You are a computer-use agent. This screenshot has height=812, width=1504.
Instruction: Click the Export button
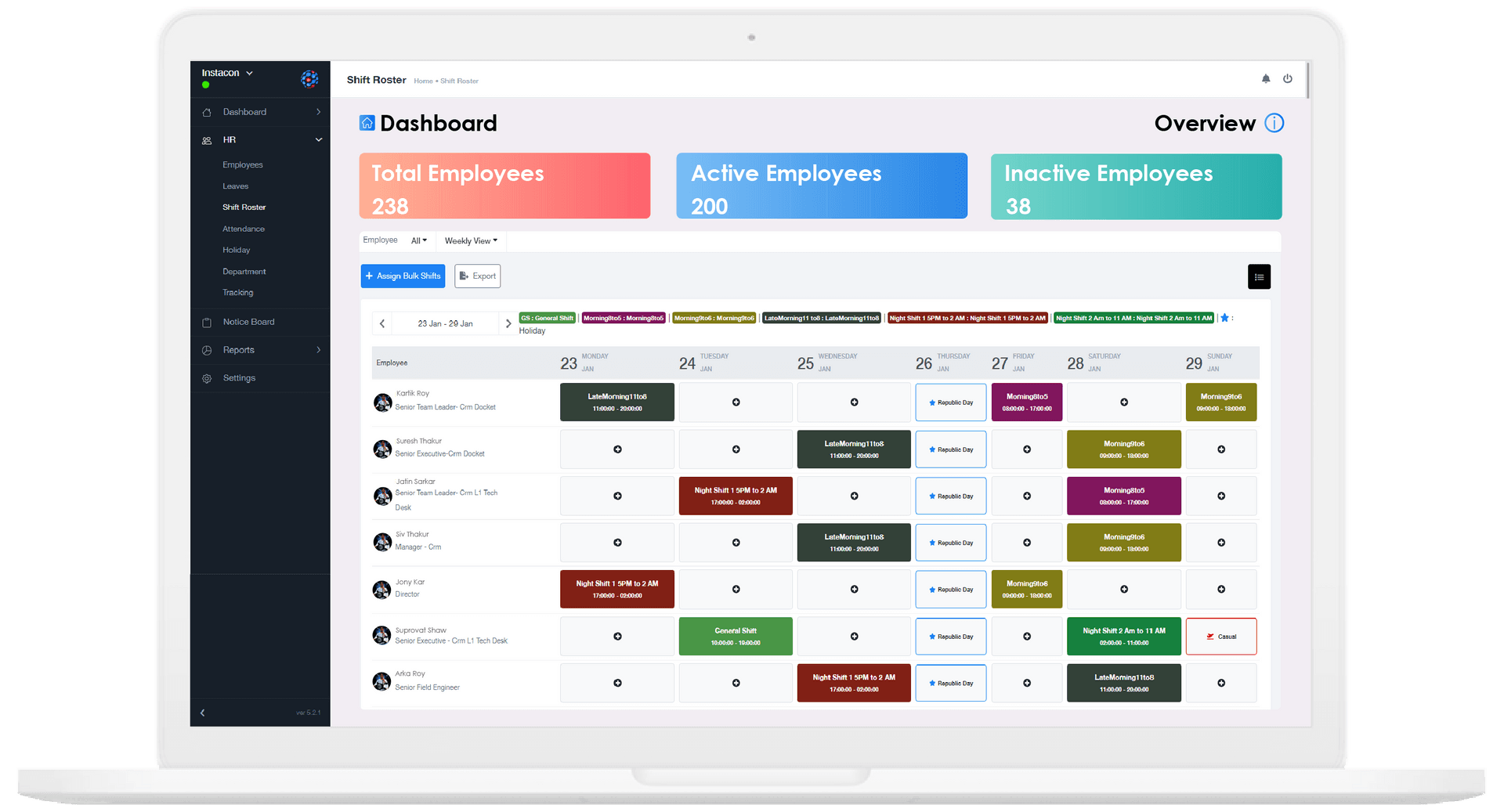478,276
